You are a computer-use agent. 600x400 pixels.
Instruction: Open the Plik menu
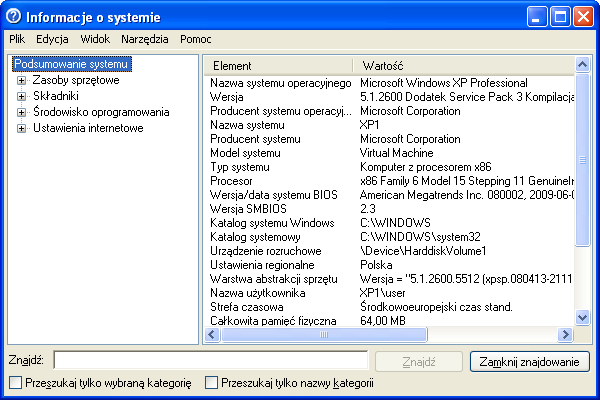point(17,39)
